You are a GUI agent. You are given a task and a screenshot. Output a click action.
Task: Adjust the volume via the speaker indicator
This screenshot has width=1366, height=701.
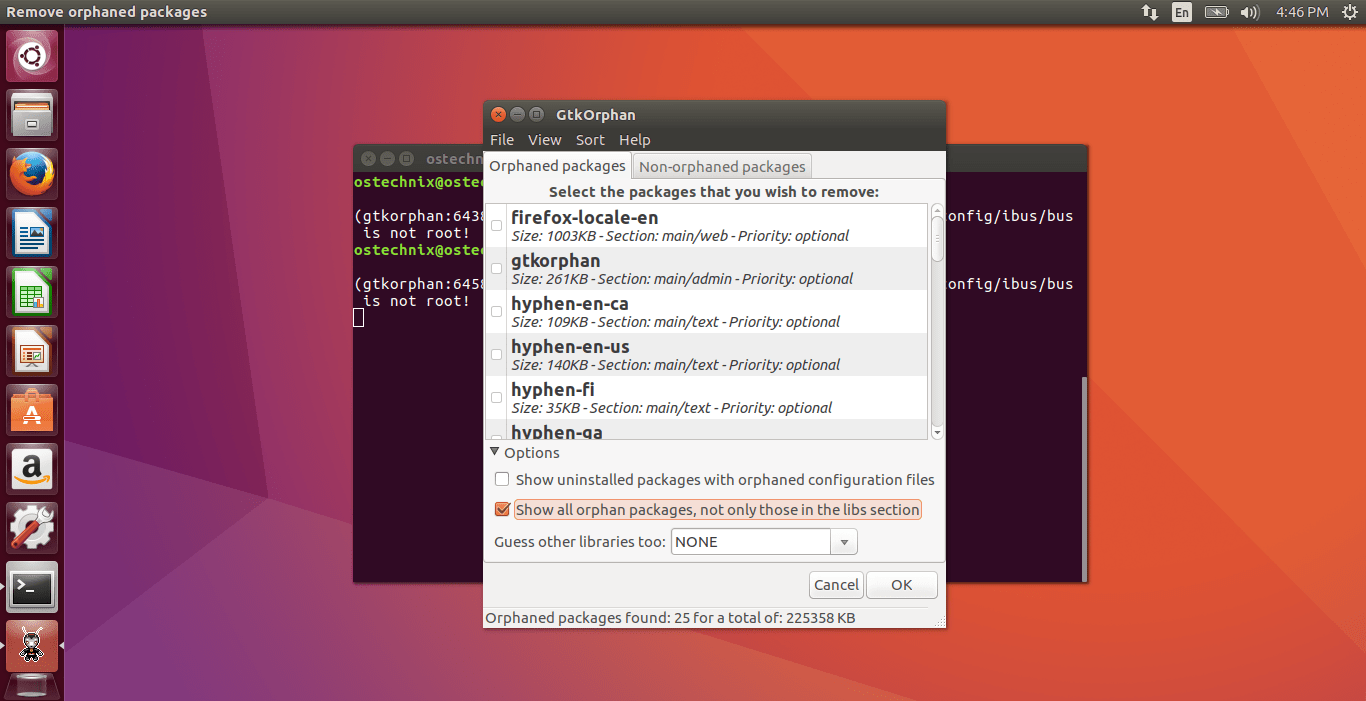click(1249, 13)
